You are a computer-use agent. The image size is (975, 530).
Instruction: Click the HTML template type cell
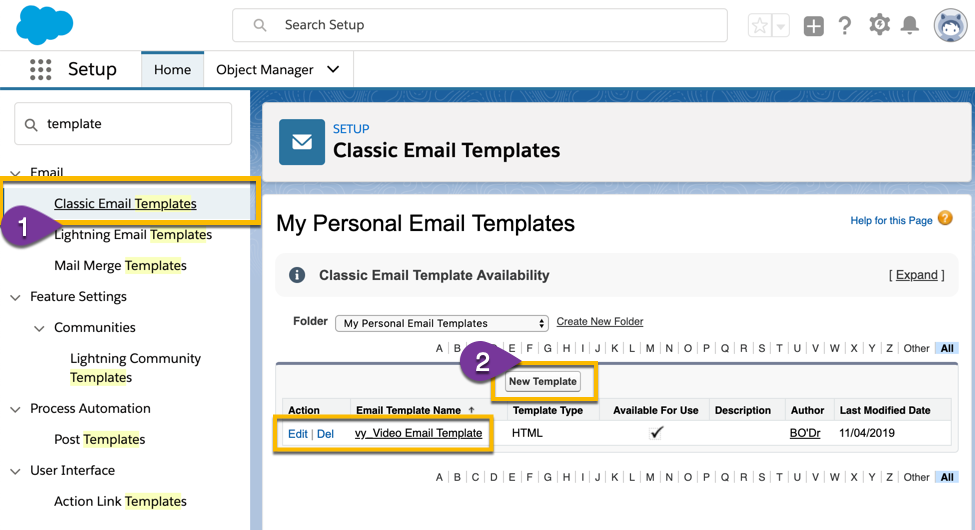(x=527, y=433)
